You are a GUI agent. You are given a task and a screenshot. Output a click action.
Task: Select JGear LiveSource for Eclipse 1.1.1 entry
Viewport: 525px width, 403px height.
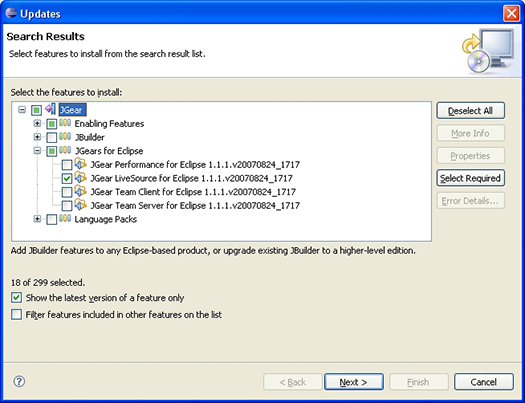point(192,178)
